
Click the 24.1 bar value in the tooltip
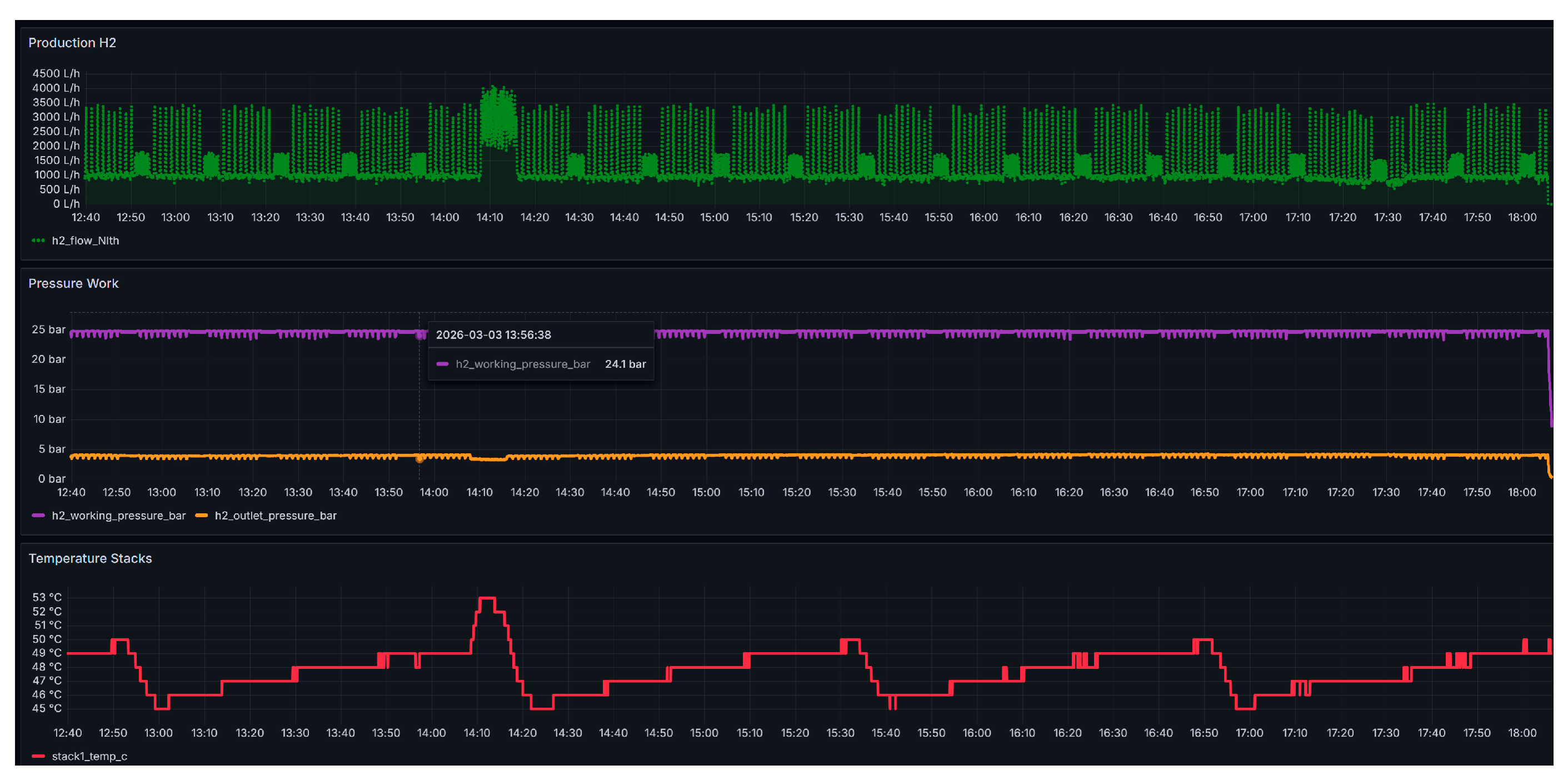625,364
